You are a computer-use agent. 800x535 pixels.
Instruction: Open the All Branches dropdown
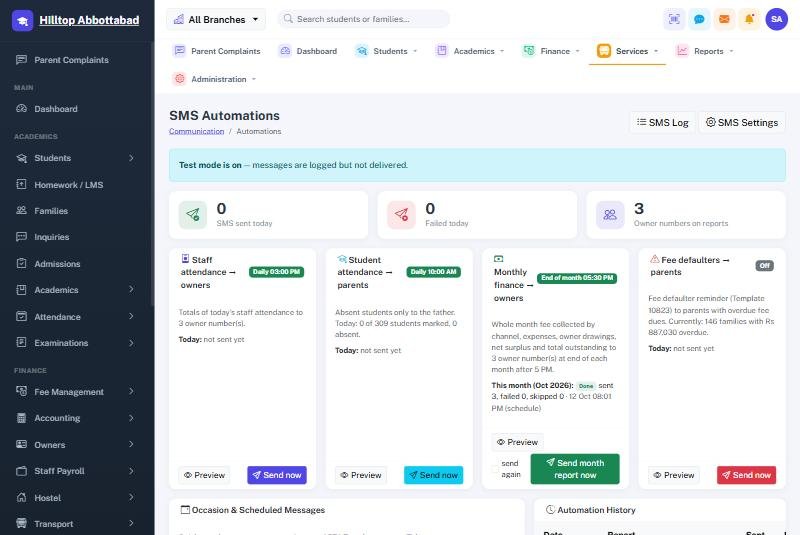click(216, 19)
